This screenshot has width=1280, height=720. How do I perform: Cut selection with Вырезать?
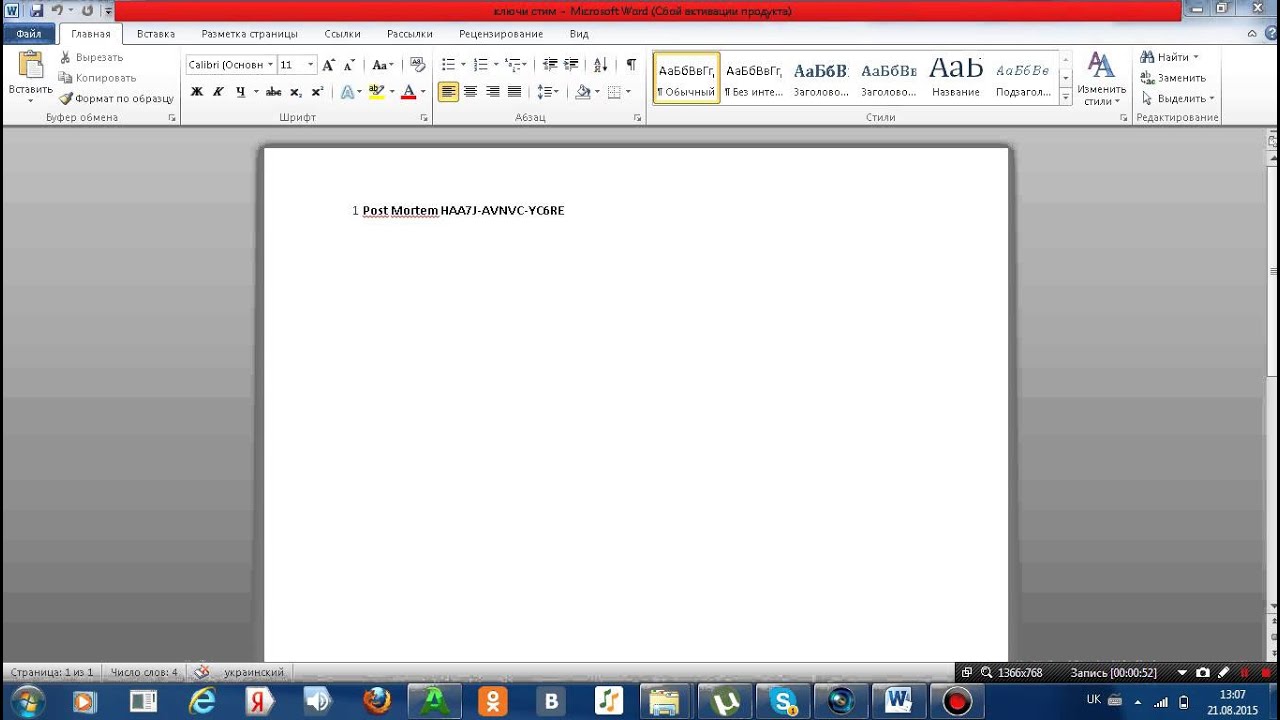(x=91, y=57)
